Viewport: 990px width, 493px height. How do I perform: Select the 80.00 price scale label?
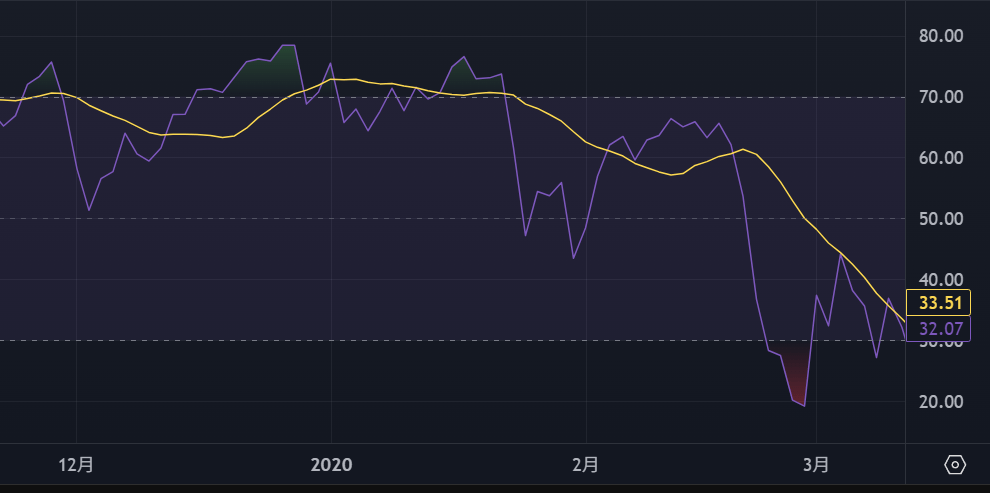point(939,36)
